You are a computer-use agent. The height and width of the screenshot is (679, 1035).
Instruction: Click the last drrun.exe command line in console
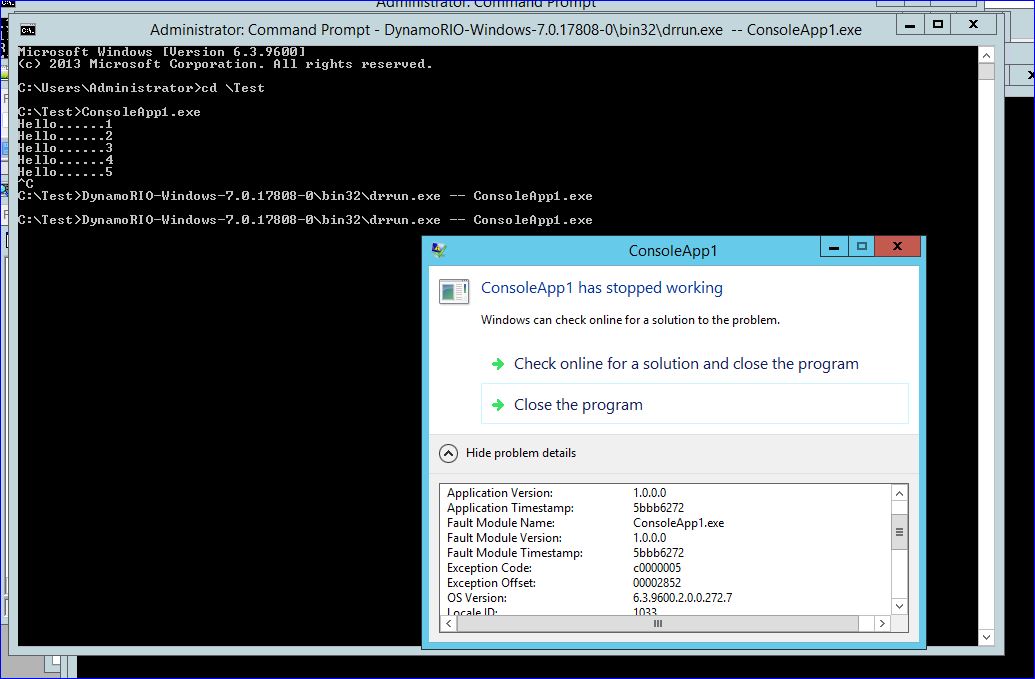pos(305,220)
